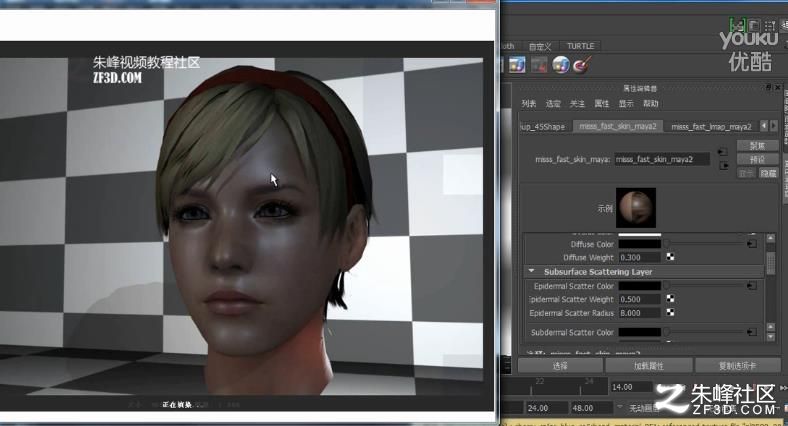Screen dimensions: 788x426
Task: Switch to misss_fast_skin_maya2 tab
Action: [x=618, y=126]
